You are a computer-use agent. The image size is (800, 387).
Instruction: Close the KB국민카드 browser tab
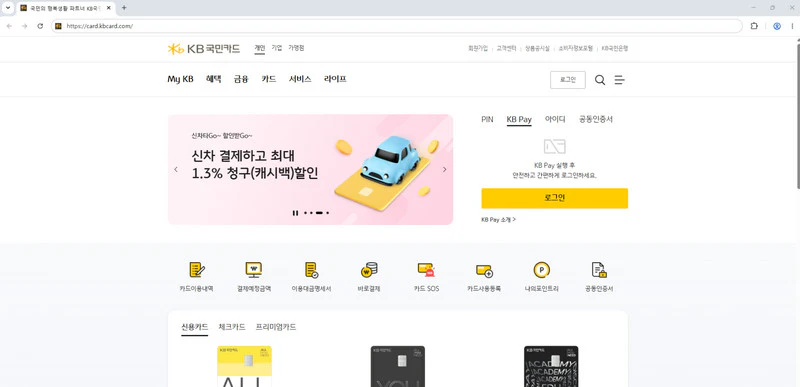coord(109,8)
